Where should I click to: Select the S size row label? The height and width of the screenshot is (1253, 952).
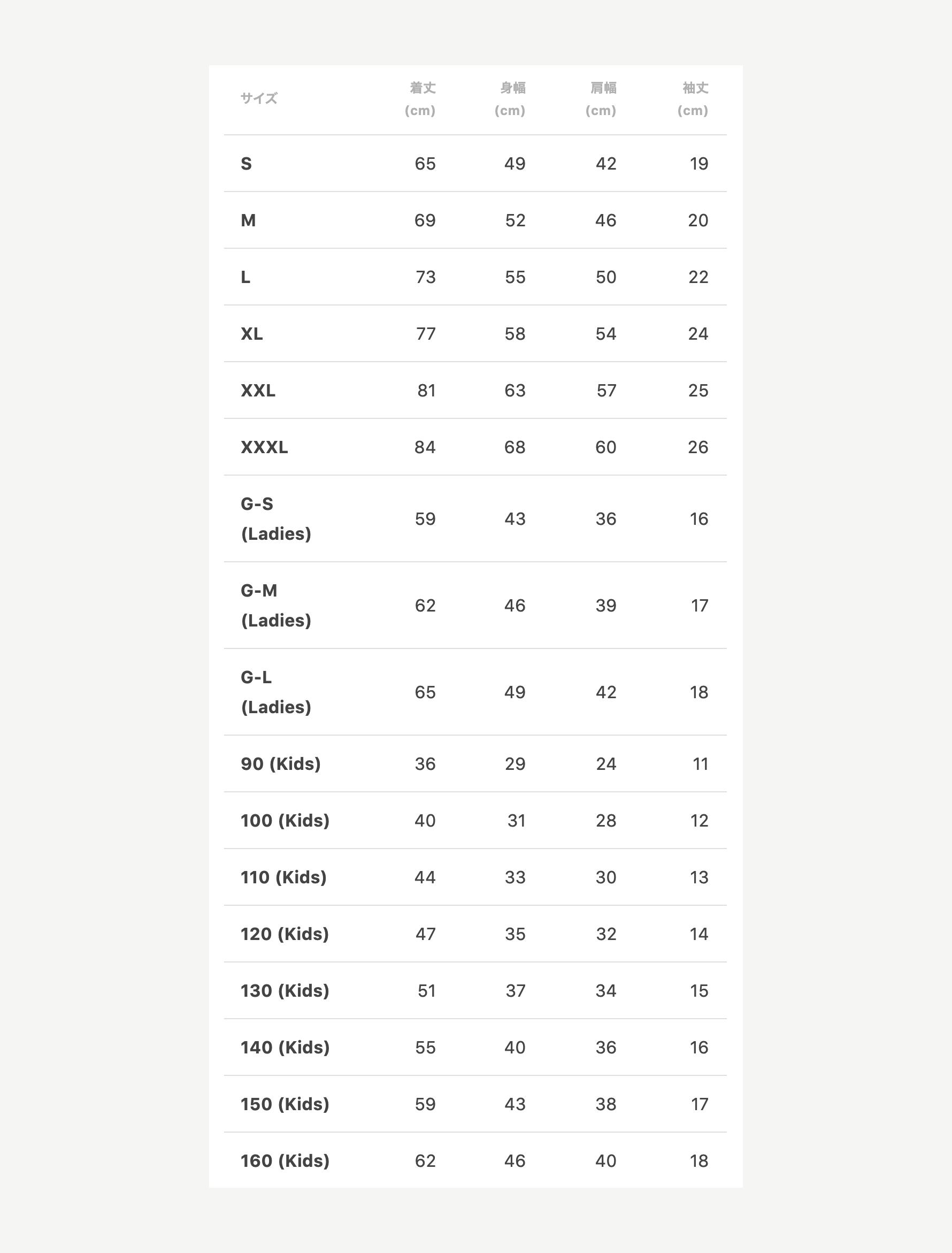coord(247,164)
